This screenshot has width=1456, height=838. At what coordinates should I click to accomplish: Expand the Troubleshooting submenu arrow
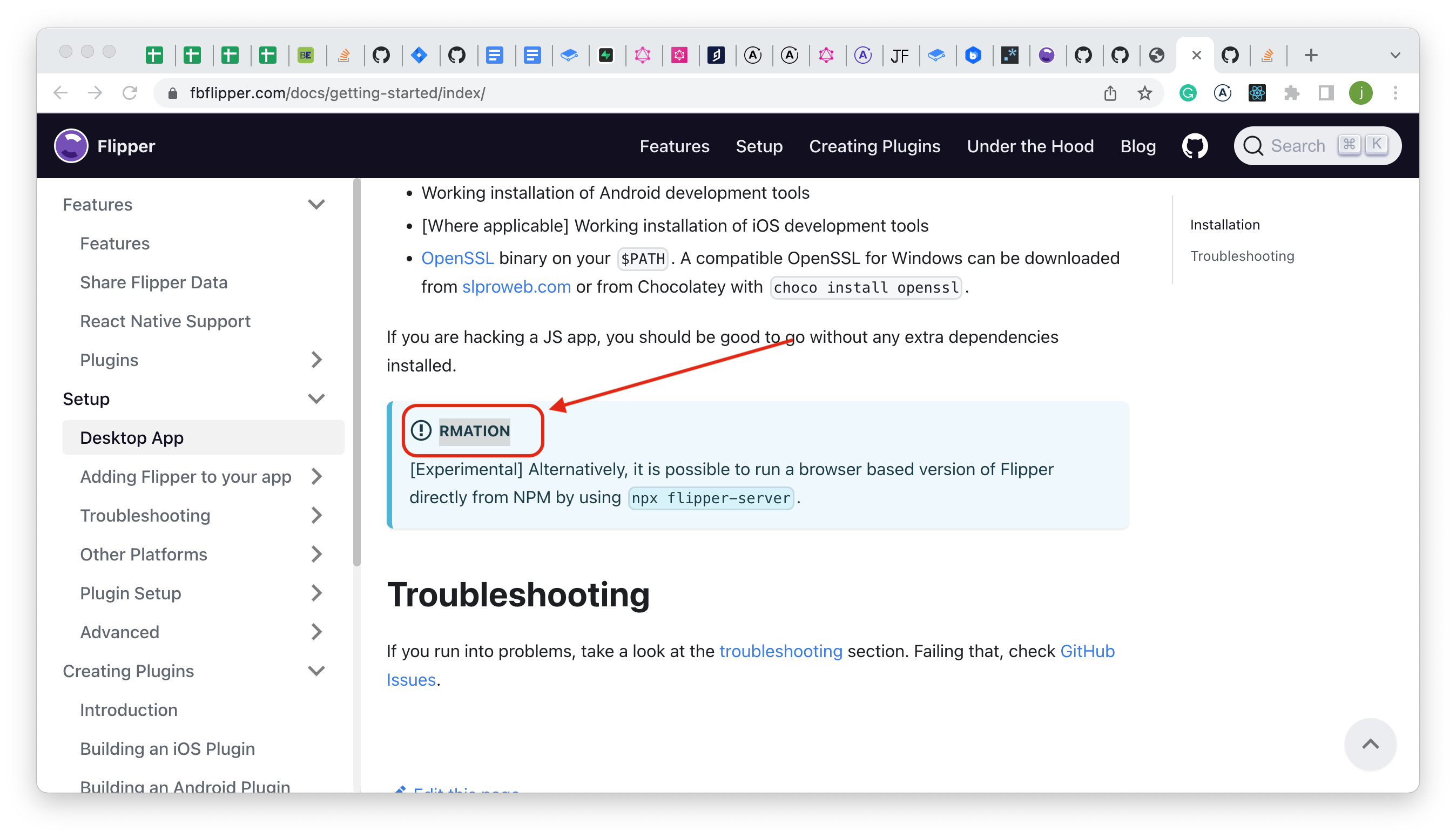click(x=316, y=516)
